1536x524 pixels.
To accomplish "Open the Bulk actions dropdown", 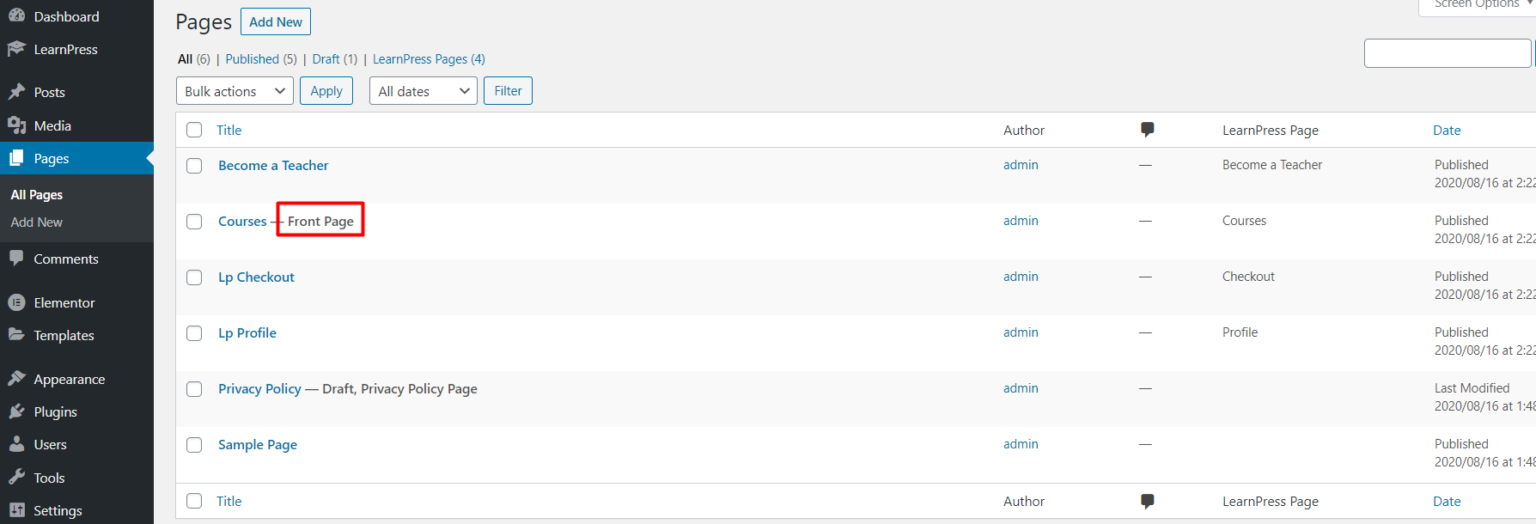I will pyautogui.click(x=235, y=91).
